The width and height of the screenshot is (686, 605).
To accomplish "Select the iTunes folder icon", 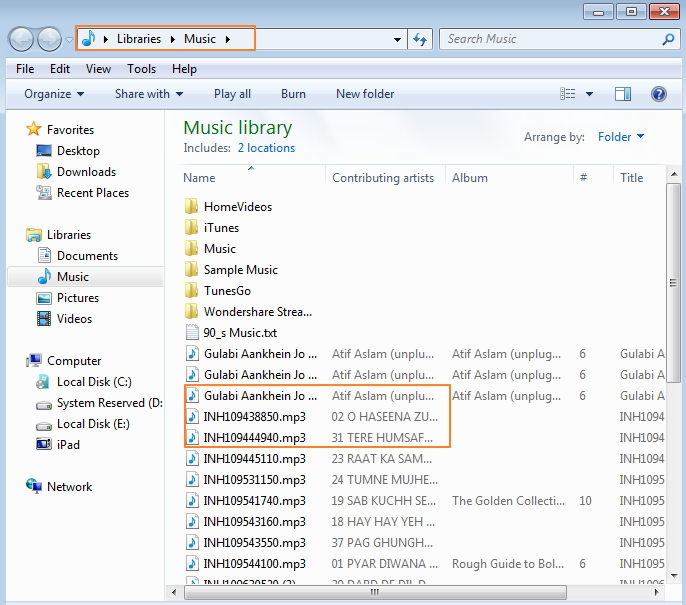I will 191,227.
